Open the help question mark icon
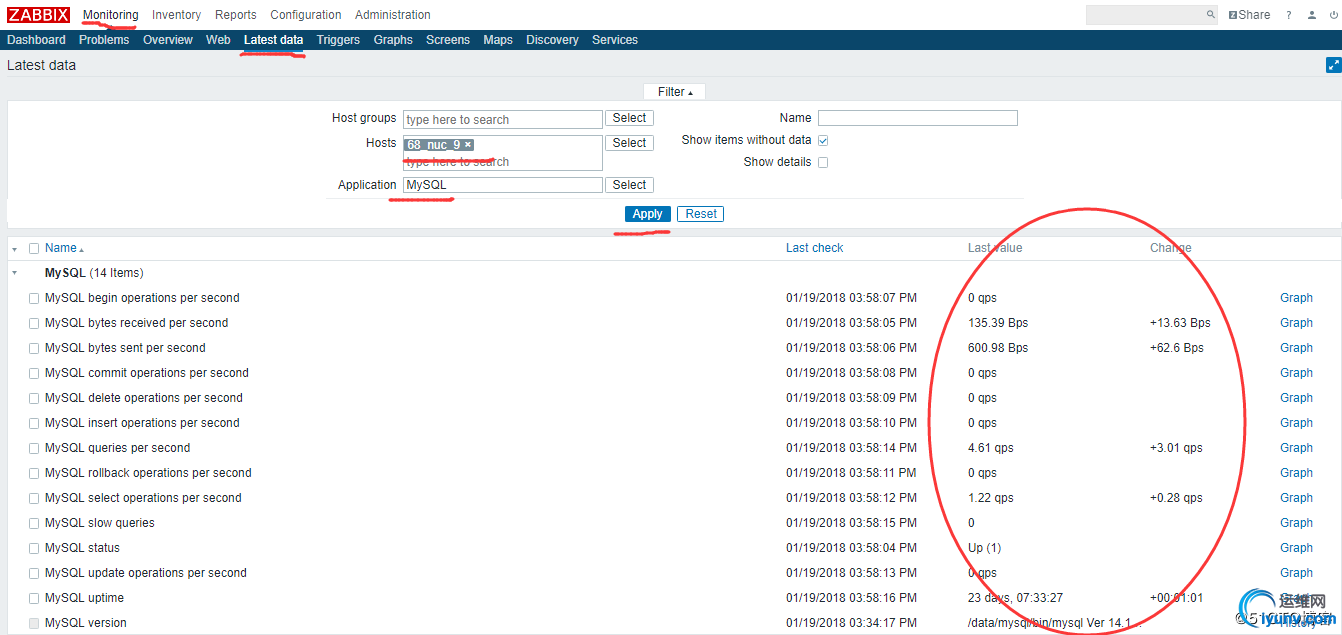 click(x=1289, y=15)
